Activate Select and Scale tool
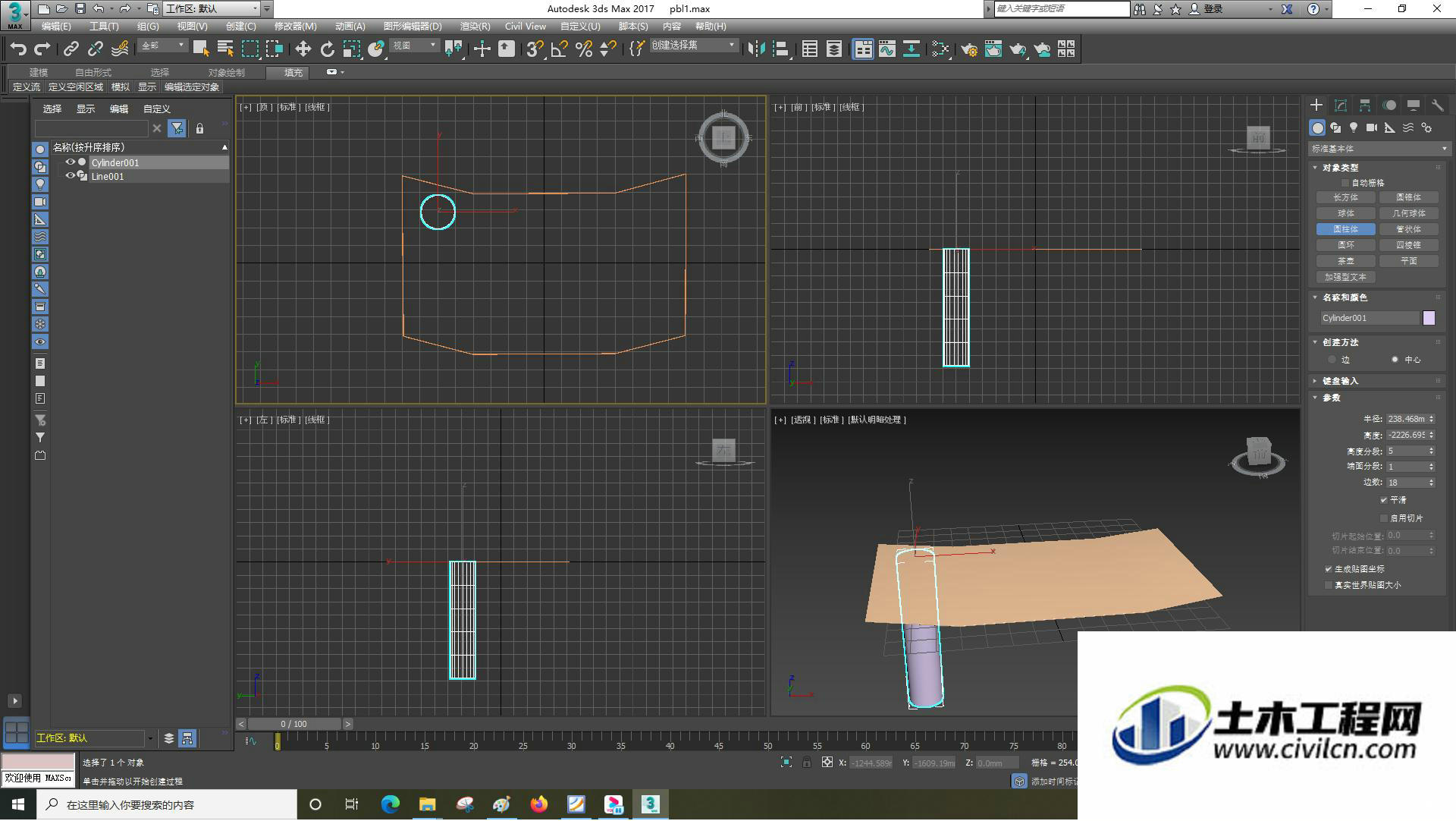The width and height of the screenshot is (1456, 821). 351,49
